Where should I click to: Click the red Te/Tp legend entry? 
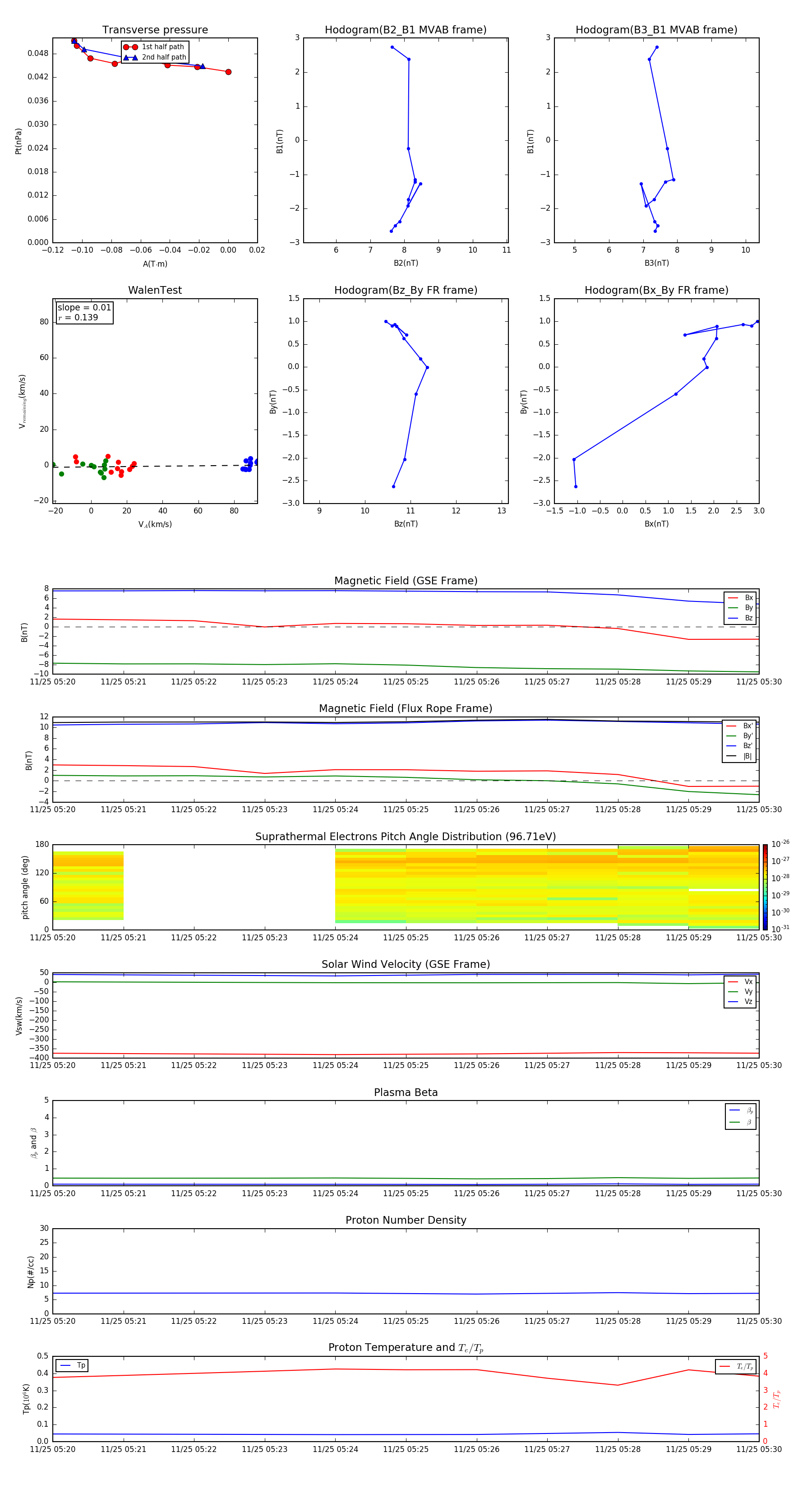point(736,1366)
